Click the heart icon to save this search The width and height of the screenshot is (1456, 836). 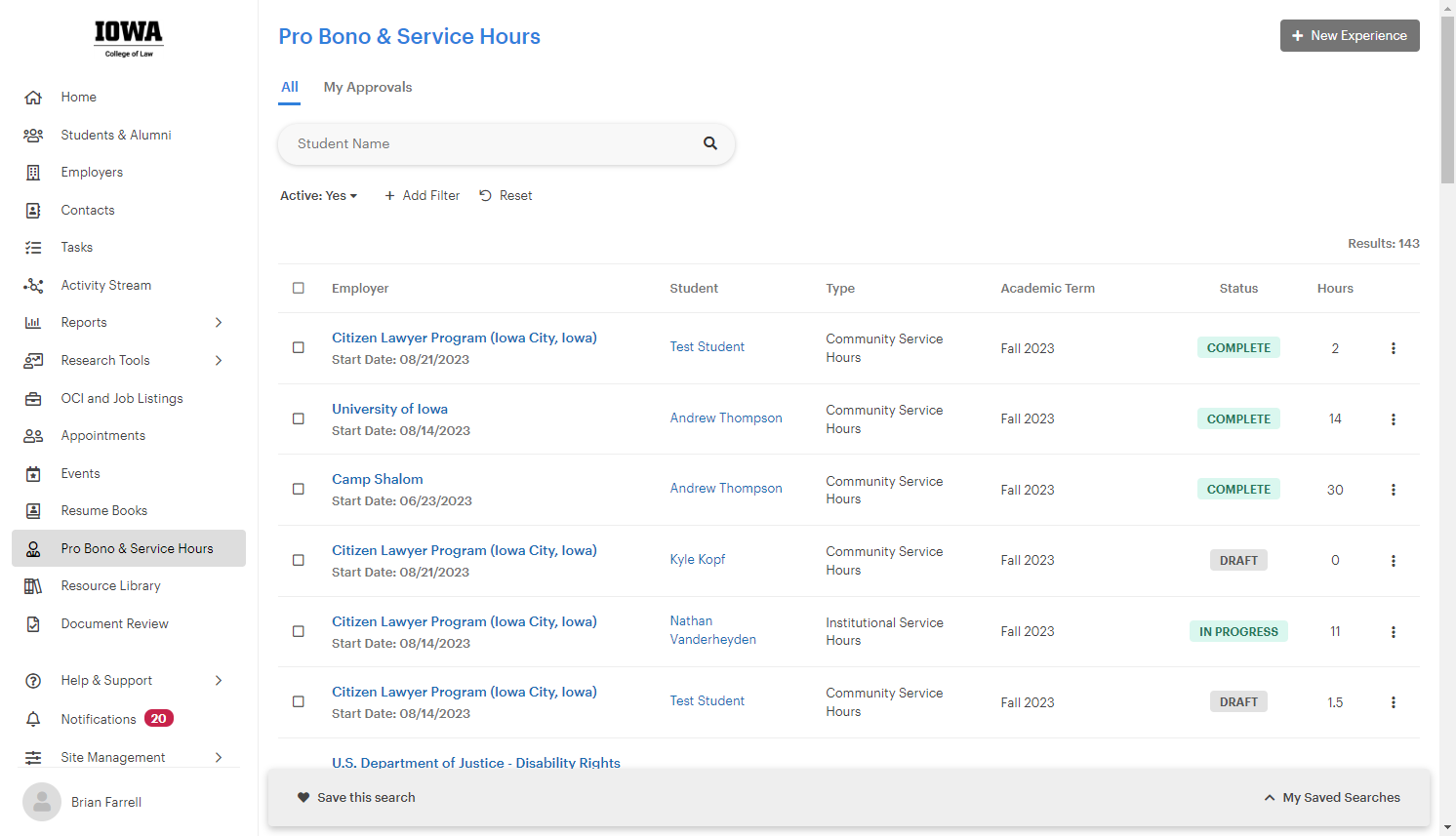point(303,798)
